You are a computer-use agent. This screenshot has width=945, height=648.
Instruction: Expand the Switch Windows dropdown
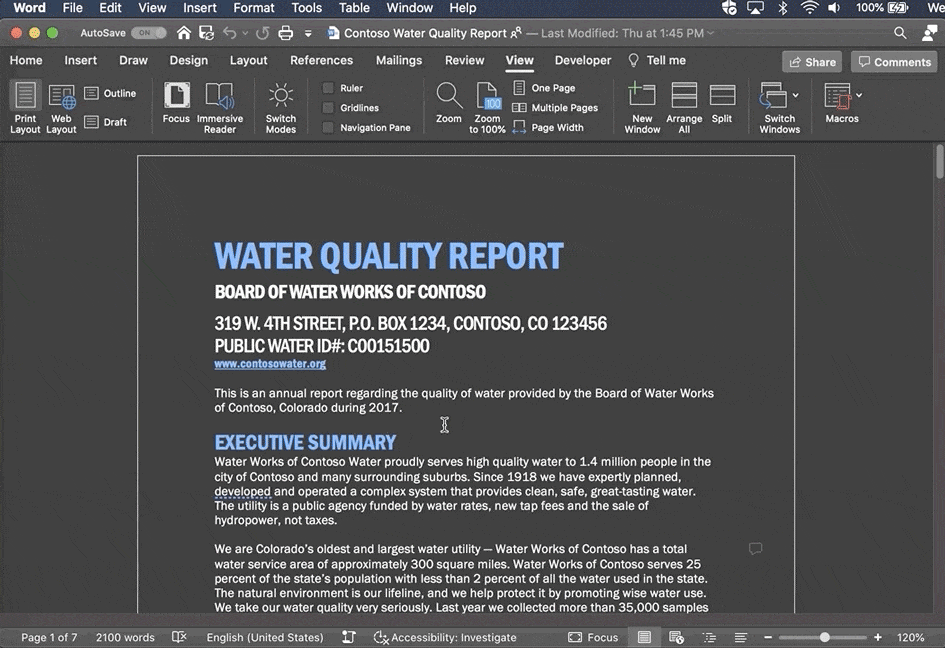pyautogui.click(x=795, y=96)
